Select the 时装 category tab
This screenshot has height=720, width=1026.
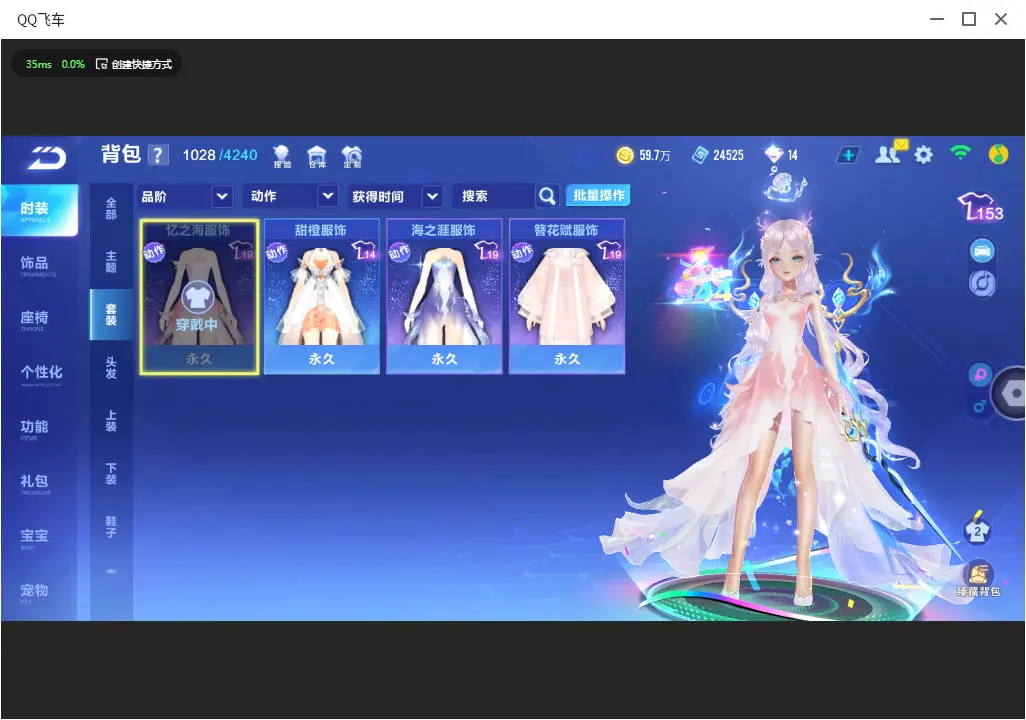39,209
